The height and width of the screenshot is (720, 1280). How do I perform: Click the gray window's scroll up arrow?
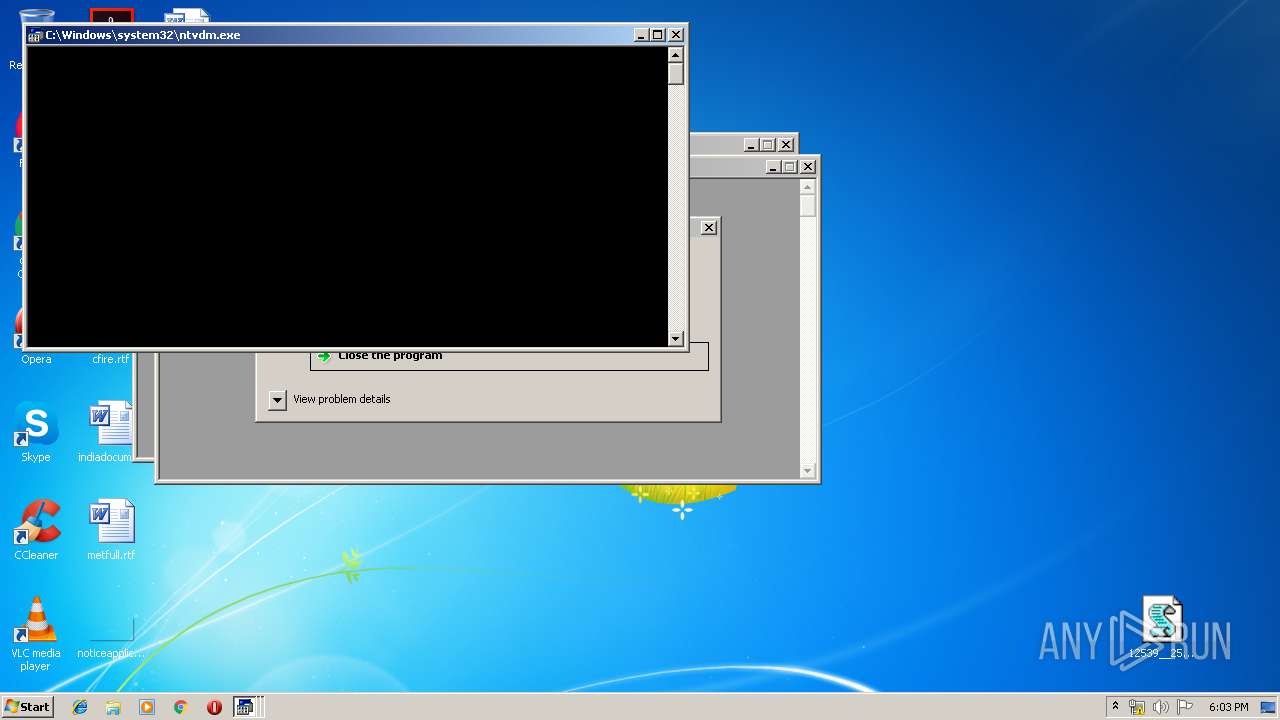point(808,187)
